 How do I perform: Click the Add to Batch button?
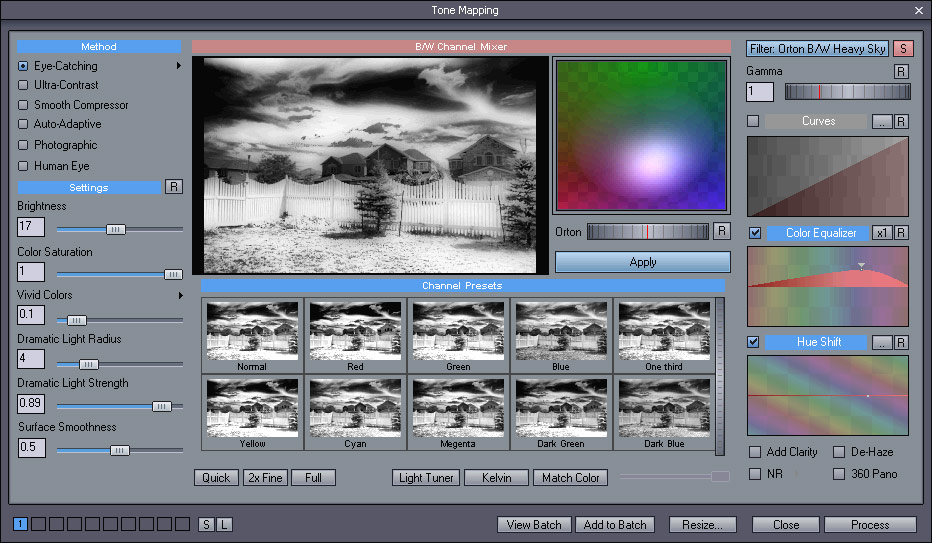click(615, 525)
